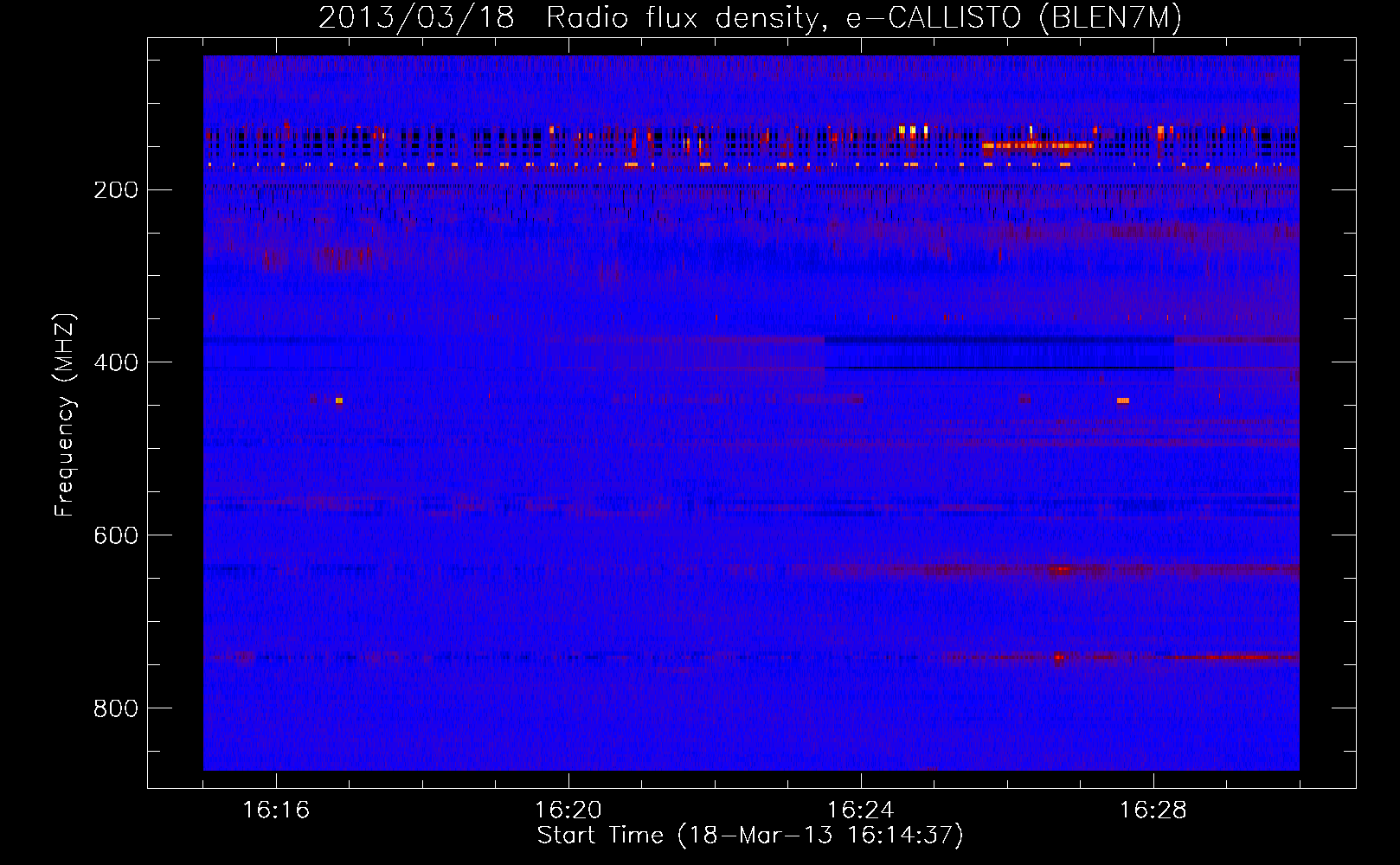Click the 16:20 time tick label
1400x865 pixels.
568,811
